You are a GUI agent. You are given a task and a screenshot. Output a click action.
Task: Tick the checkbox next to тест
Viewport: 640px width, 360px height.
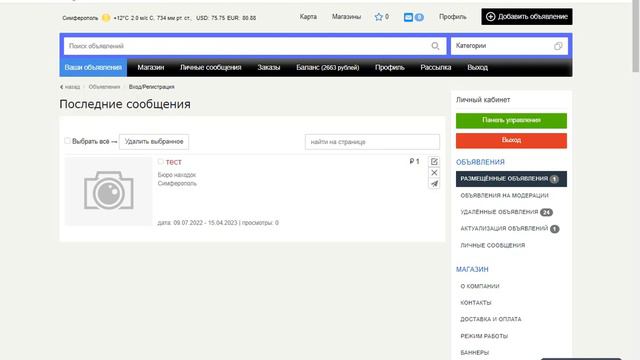(161, 162)
